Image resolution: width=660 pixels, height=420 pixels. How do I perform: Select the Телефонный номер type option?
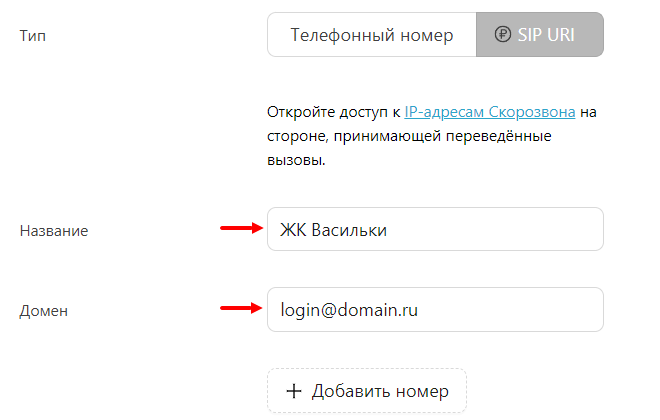point(371,35)
